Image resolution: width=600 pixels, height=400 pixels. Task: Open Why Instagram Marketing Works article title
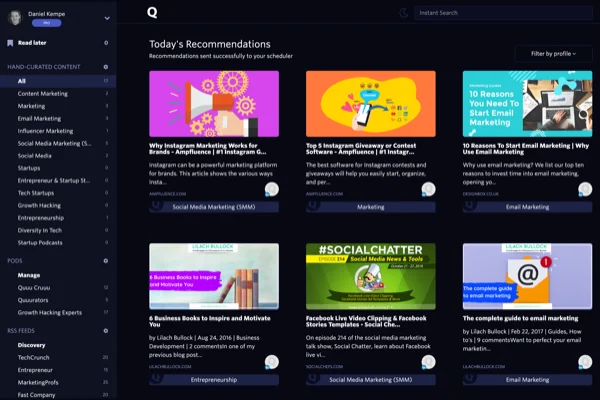tap(208, 149)
